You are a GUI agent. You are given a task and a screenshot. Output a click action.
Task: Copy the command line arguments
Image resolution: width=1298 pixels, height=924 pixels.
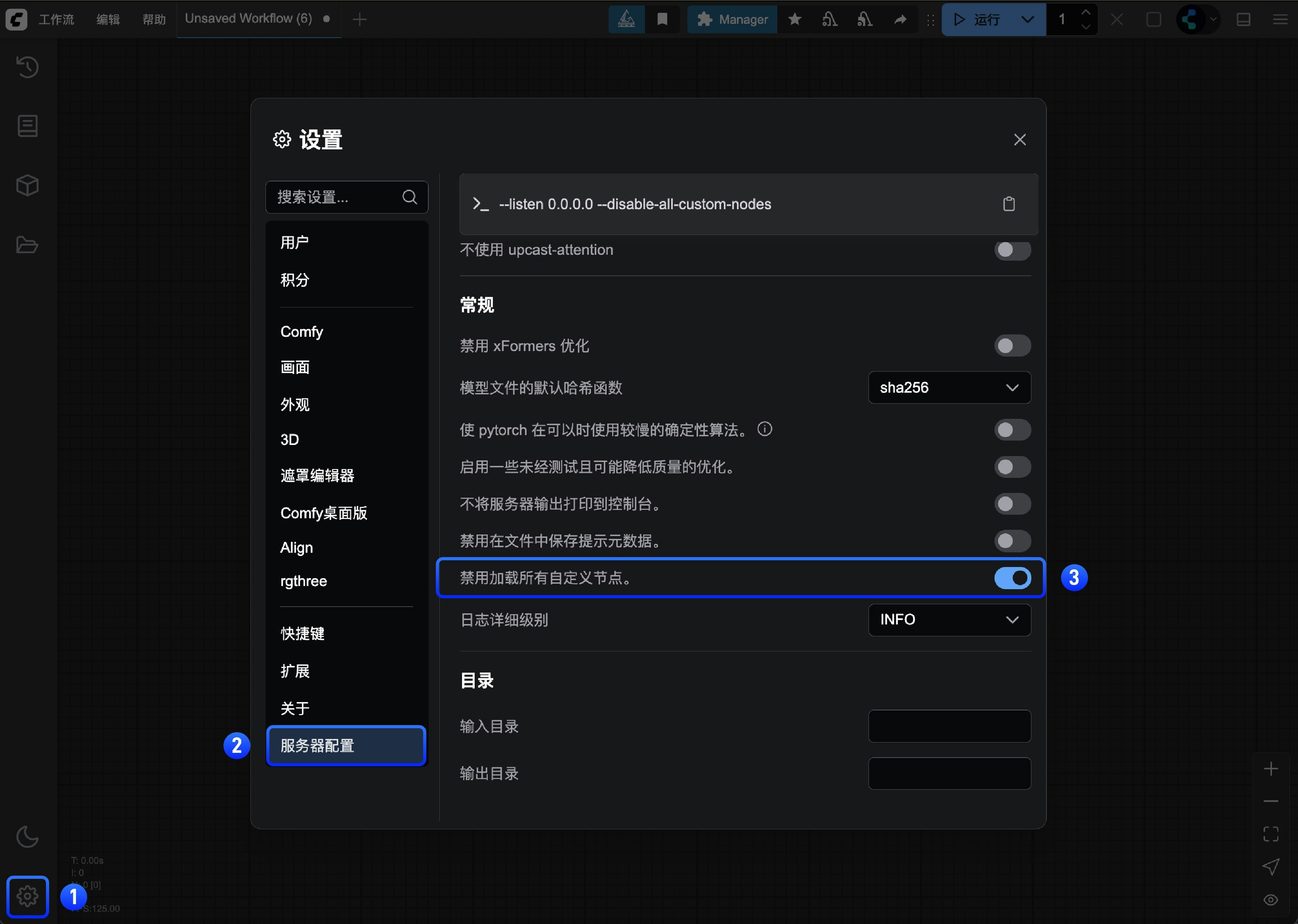pyautogui.click(x=1010, y=204)
